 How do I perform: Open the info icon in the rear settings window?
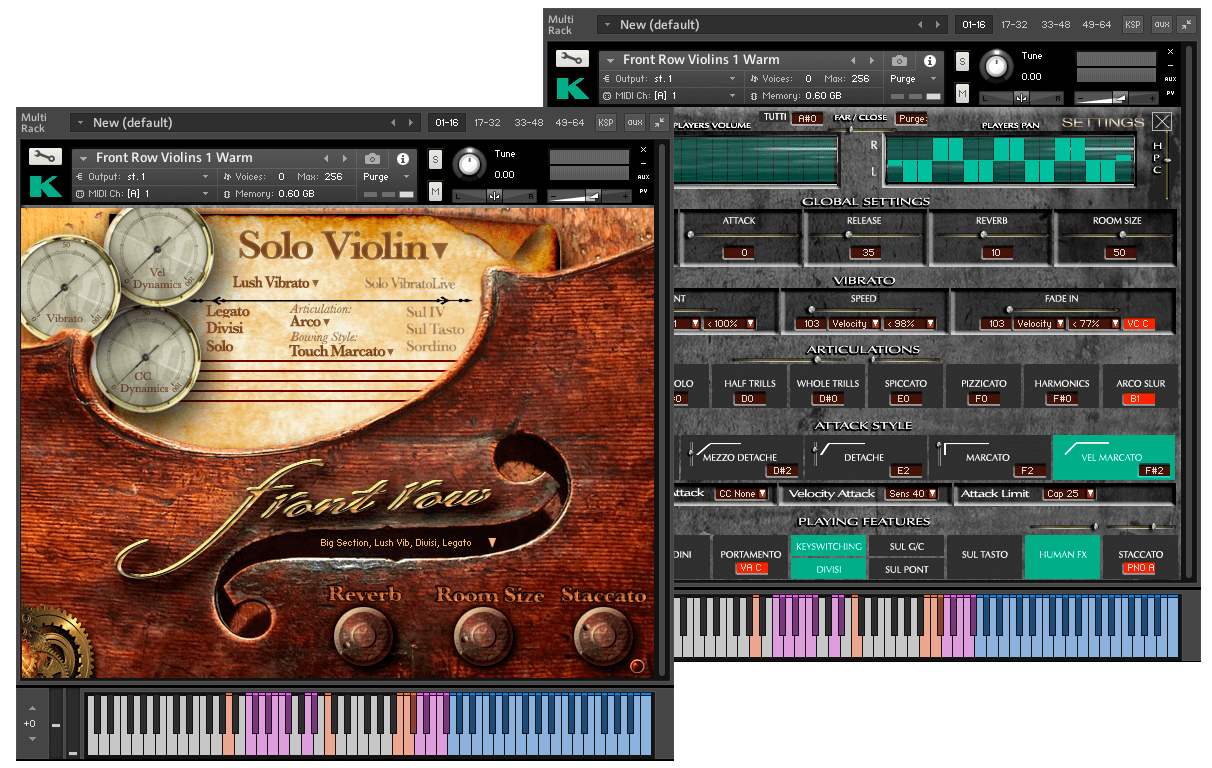(929, 60)
